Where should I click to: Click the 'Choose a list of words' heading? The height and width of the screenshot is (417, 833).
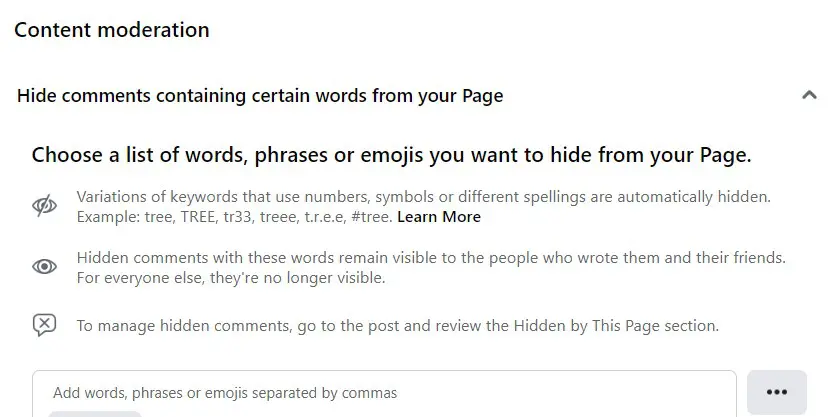tap(391, 155)
